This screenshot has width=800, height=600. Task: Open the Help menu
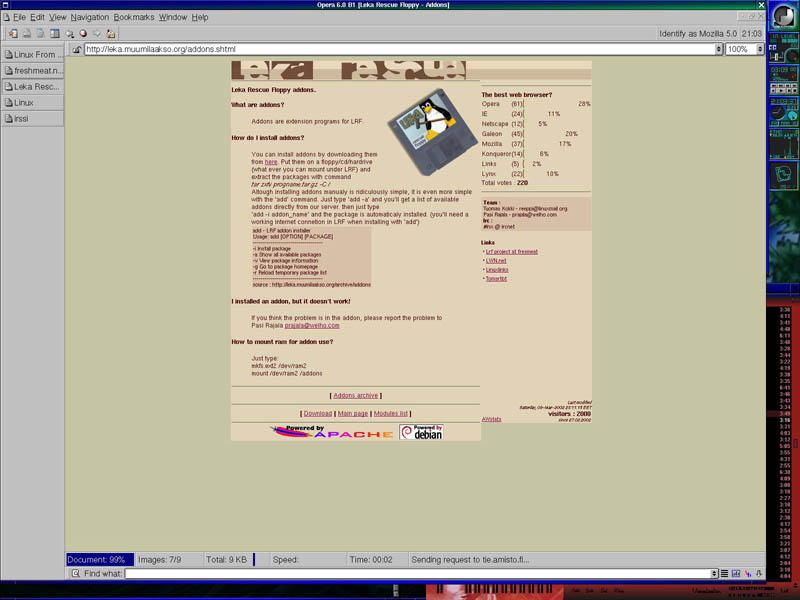tap(200, 17)
